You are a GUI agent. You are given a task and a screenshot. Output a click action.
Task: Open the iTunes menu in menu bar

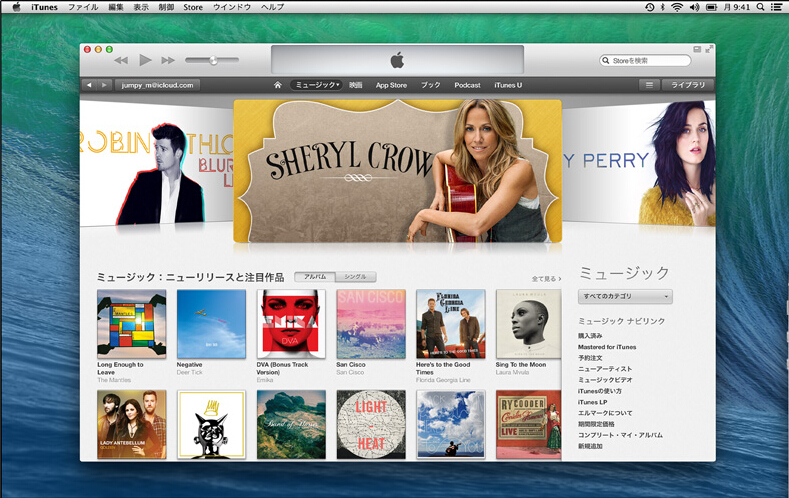pyautogui.click(x=44, y=7)
